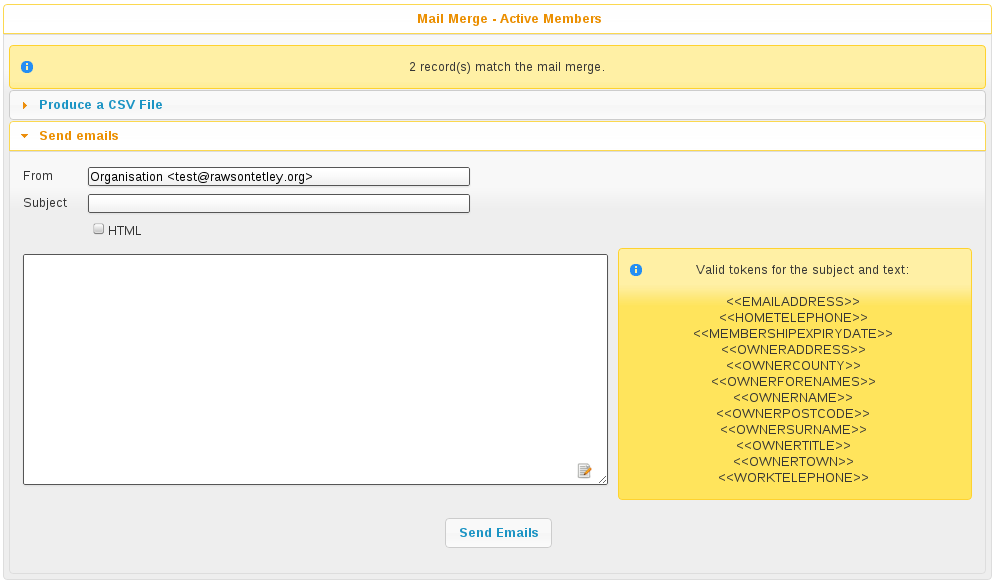Click the document-edit icon below the message area
The height and width of the screenshot is (584, 996).
(585, 470)
